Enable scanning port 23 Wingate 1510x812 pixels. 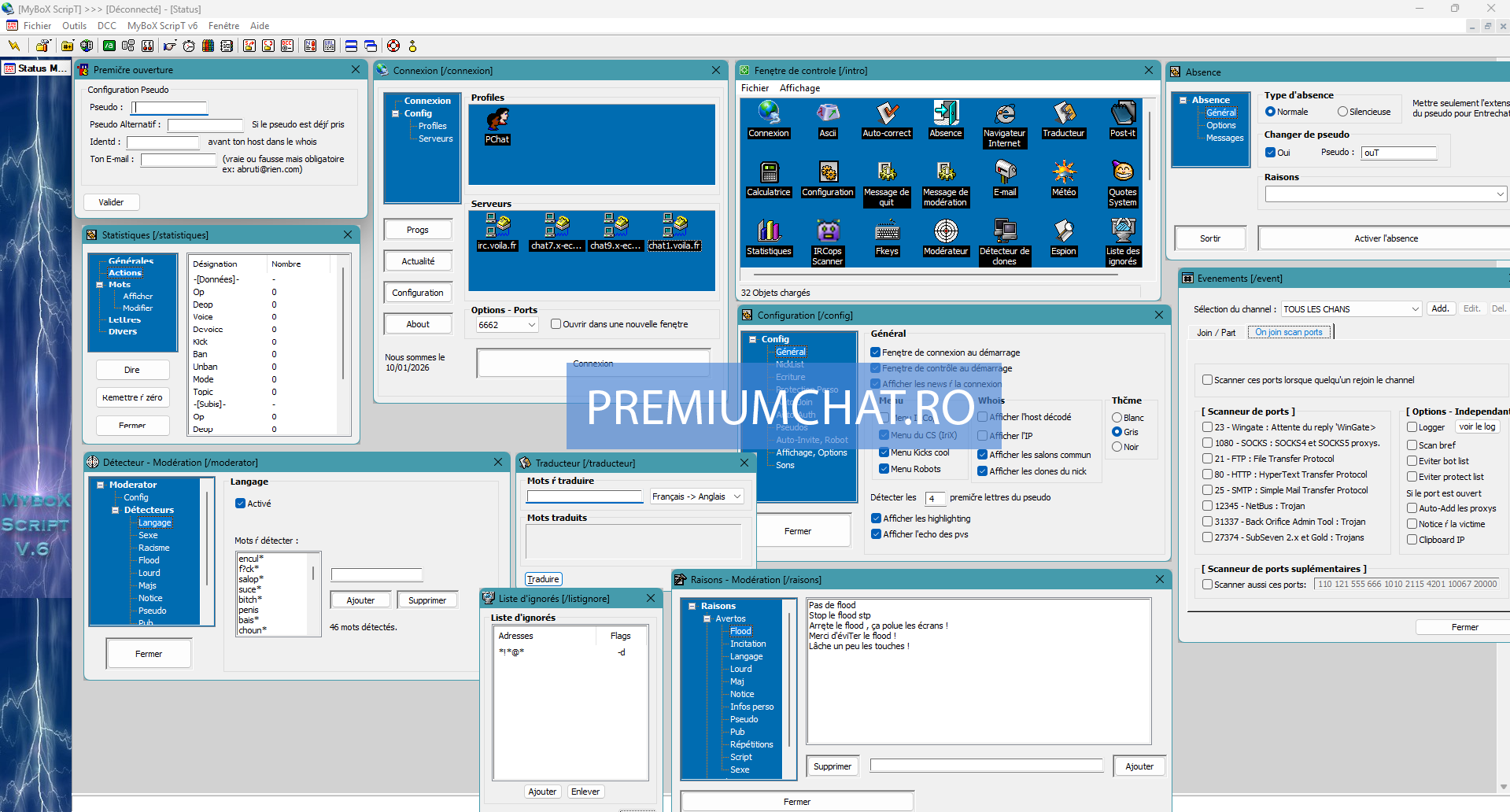pos(1207,427)
